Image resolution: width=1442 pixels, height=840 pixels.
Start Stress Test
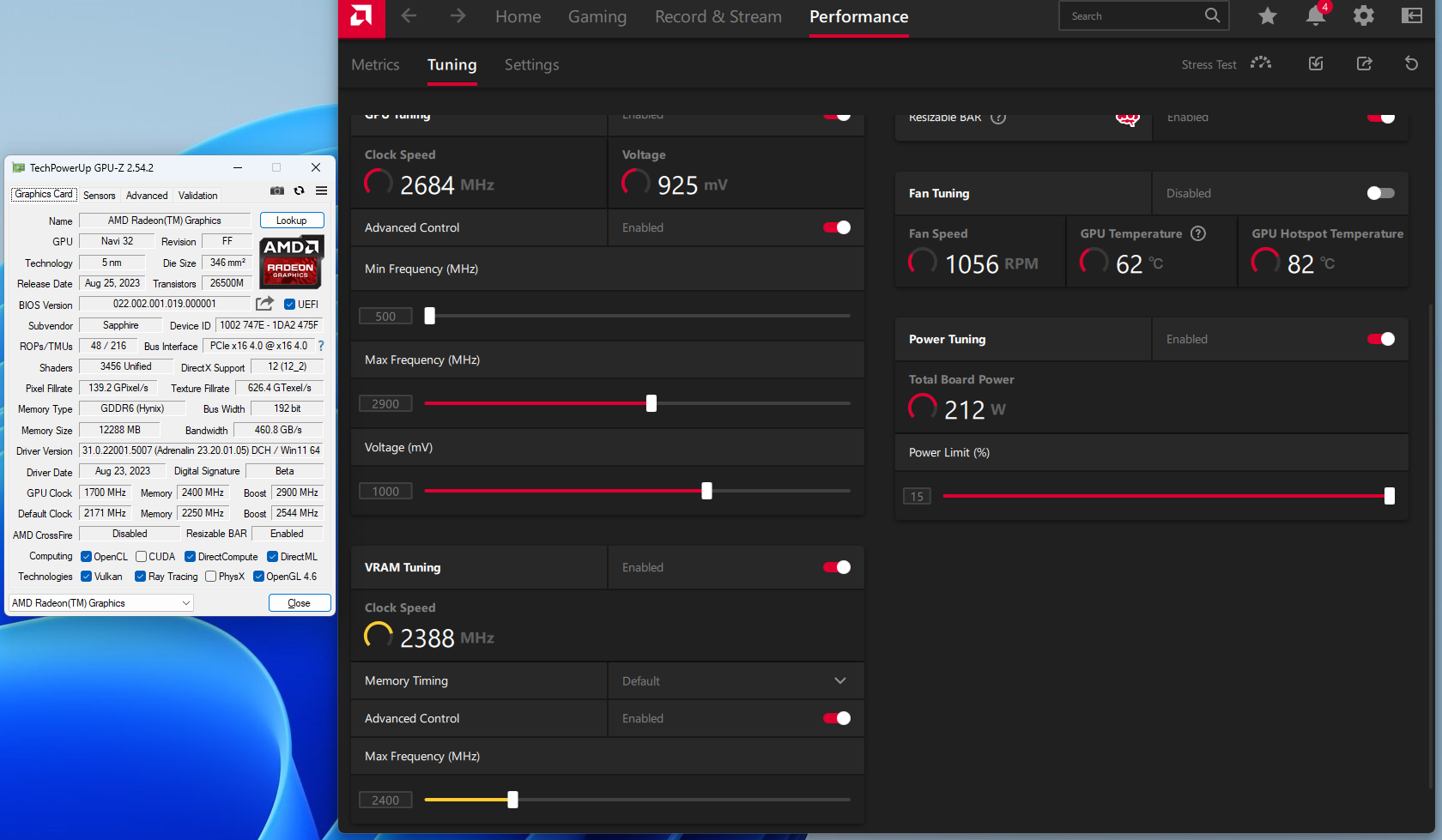click(x=1226, y=63)
